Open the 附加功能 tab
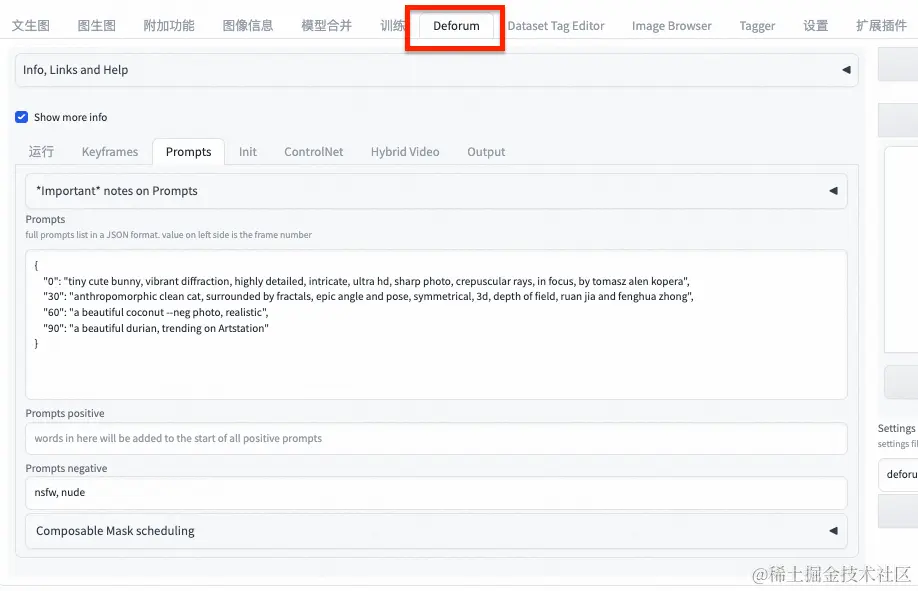The image size is (918, 591). coord(169,26)
